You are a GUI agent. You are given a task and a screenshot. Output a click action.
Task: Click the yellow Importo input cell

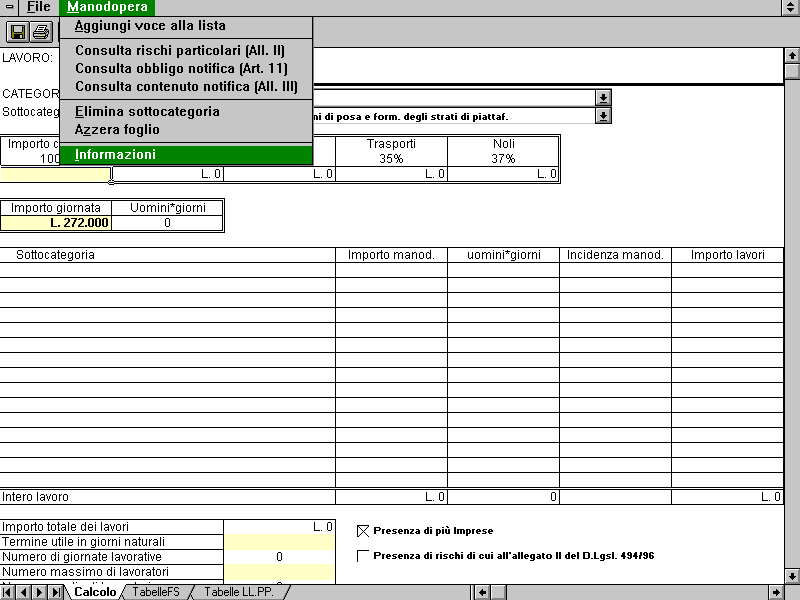56,174
